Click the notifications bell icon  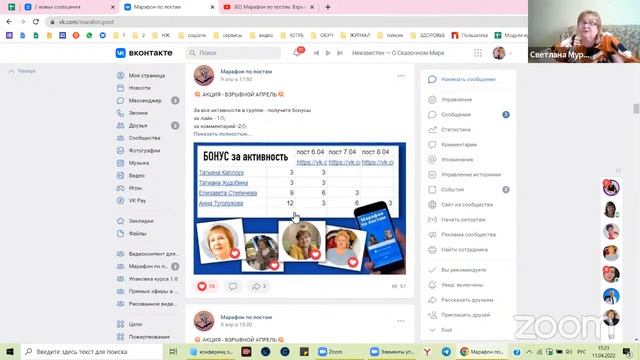[297, 53]
